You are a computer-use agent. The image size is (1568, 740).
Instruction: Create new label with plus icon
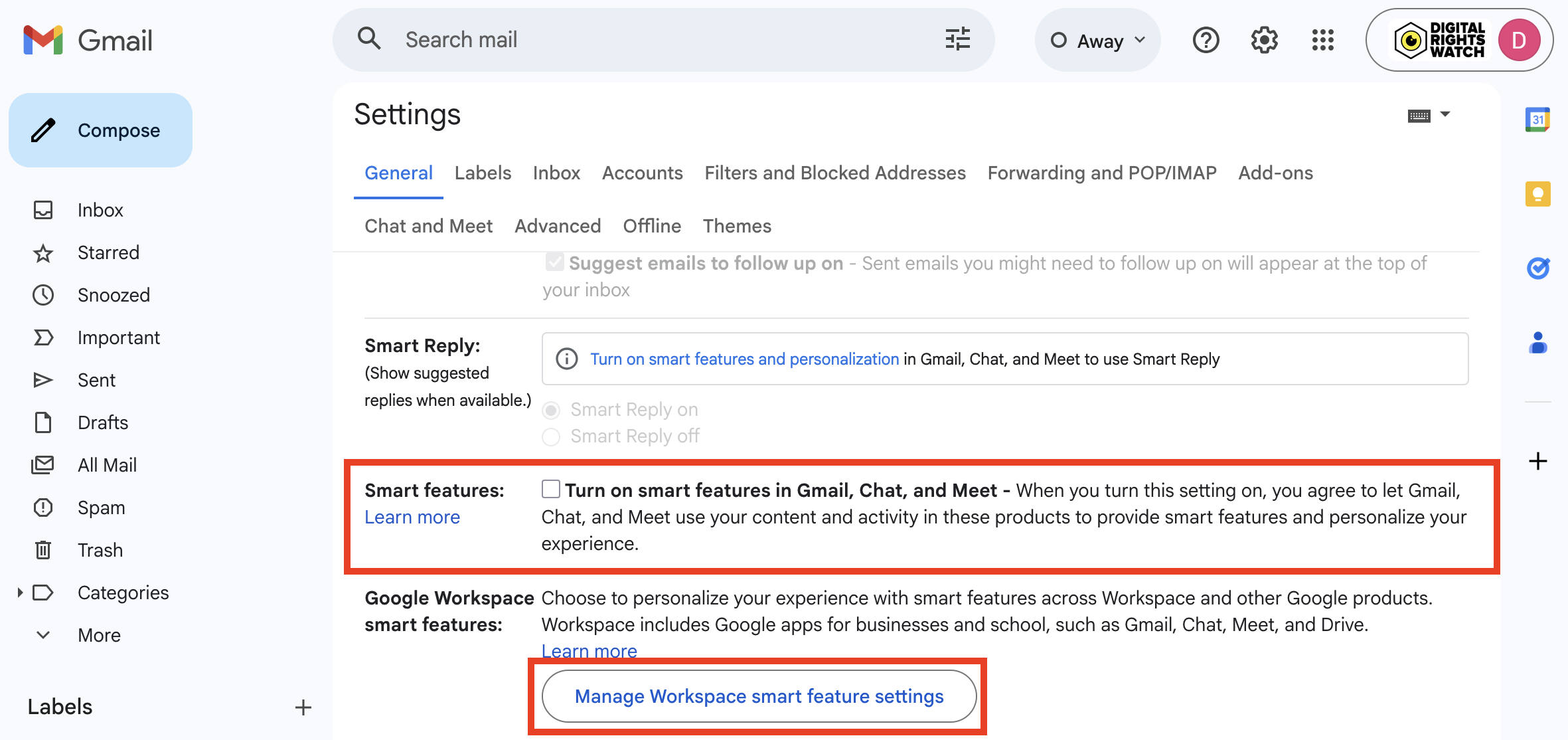[x=303, y=707]
